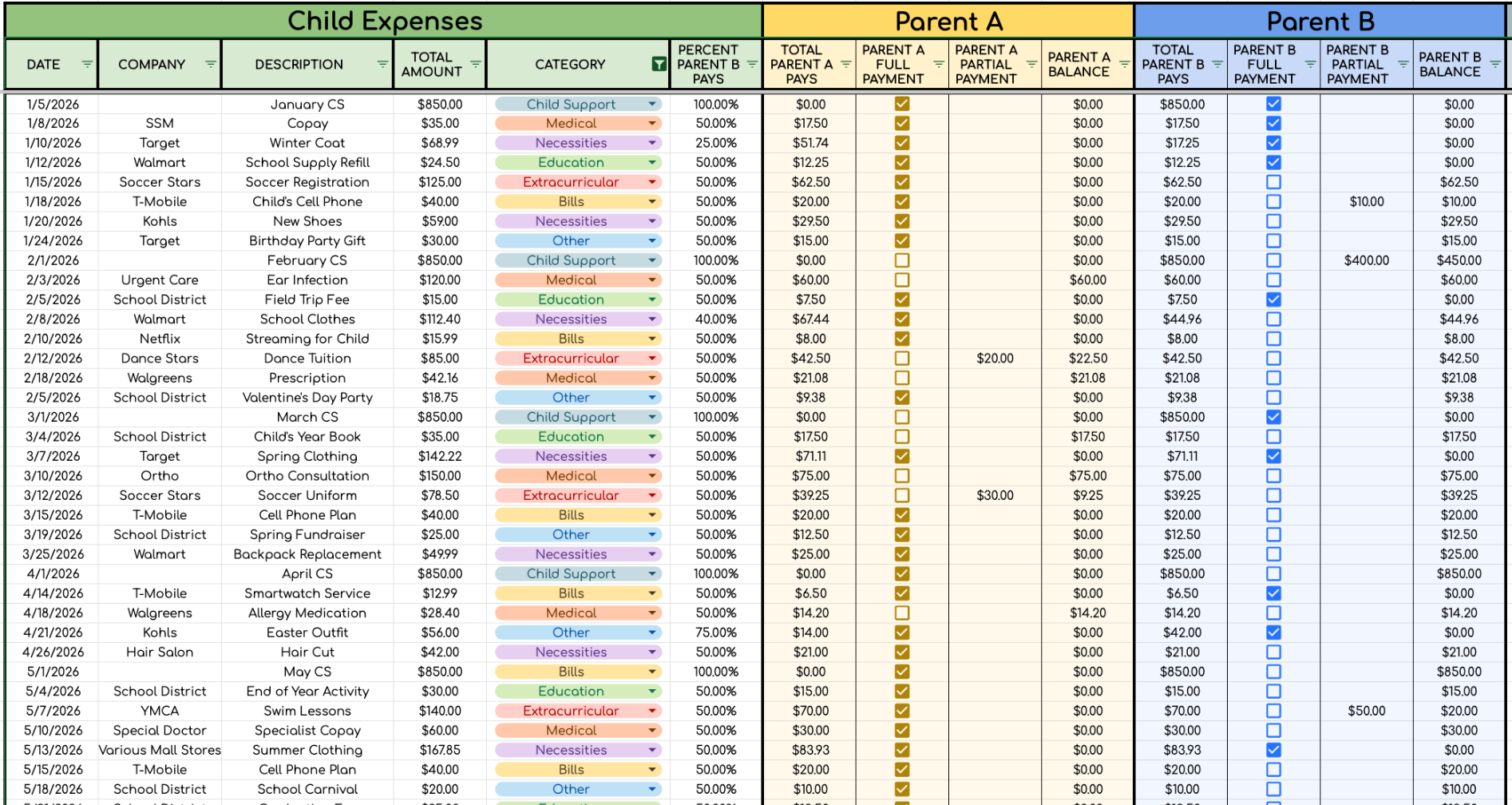The width and height of the screenshot is (1512, 805).
Task: Select the Ortho Consultation description cell
Action: click(x=307, y=475)
